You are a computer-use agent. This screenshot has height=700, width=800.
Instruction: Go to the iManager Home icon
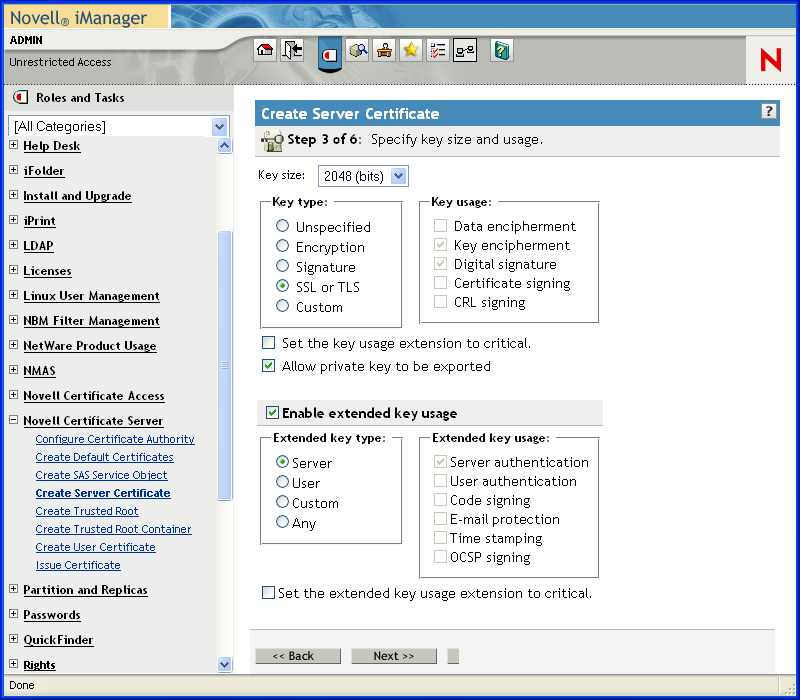coord(265,50)
